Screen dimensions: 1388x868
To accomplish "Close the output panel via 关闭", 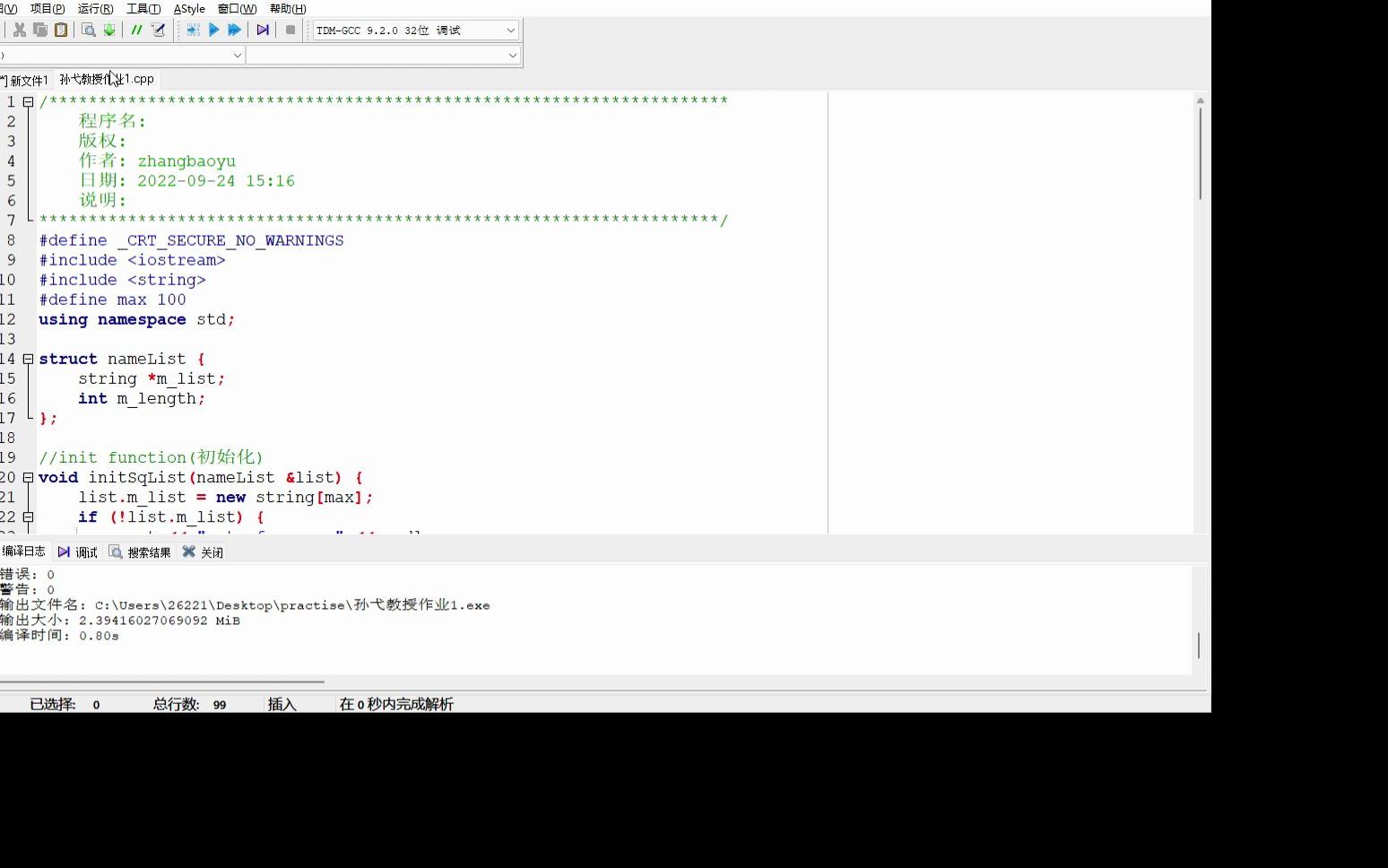I will (x=211, y=551).
